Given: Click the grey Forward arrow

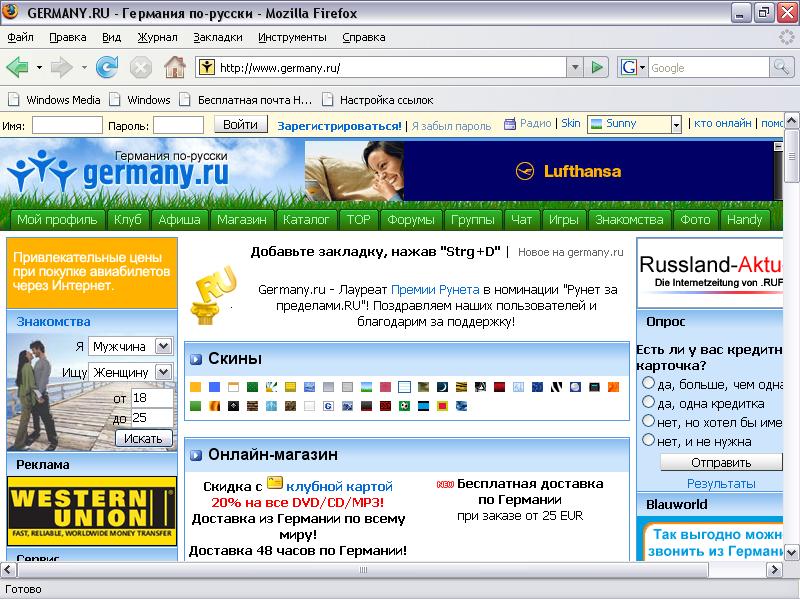Looking at the screenshot, I should [61, 67].
